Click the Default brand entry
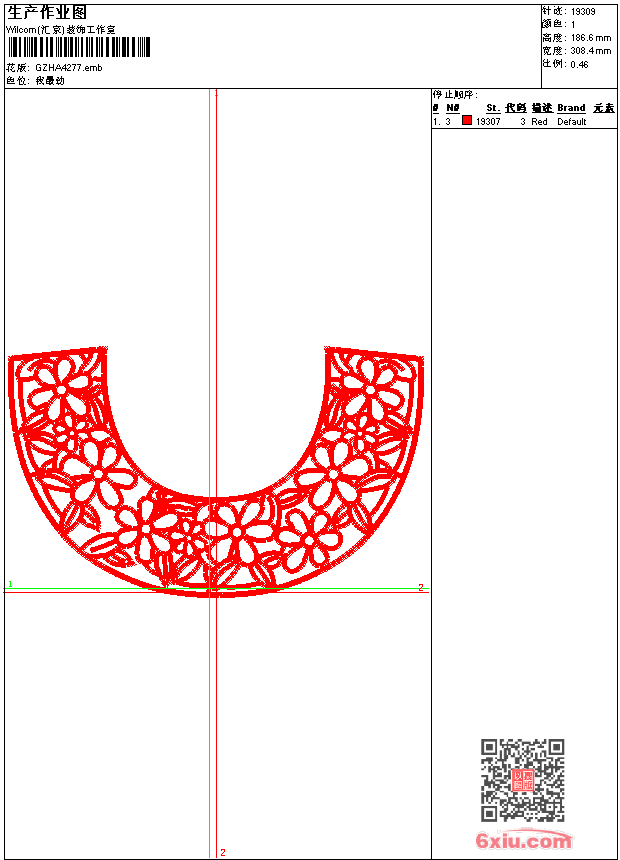620x860 pixels. tap(572, 122)
